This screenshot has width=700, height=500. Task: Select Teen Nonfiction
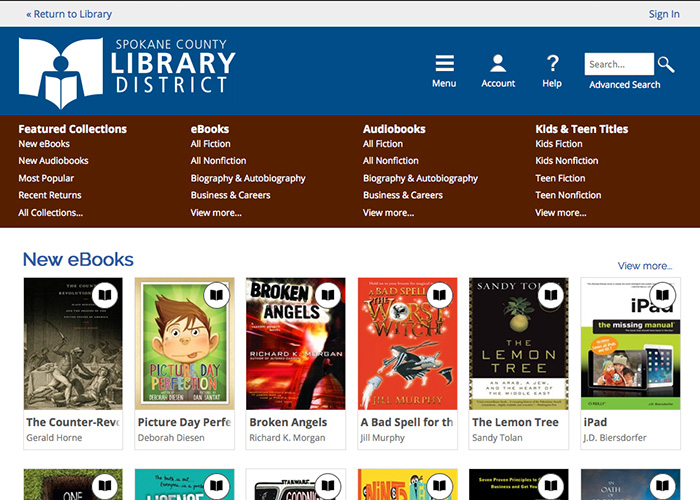click(x=568, y=195)
